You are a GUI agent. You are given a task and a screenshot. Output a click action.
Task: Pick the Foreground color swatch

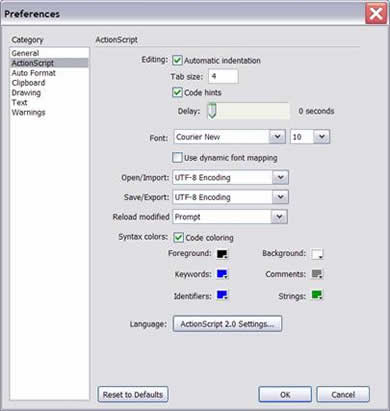tap(222, 254)
